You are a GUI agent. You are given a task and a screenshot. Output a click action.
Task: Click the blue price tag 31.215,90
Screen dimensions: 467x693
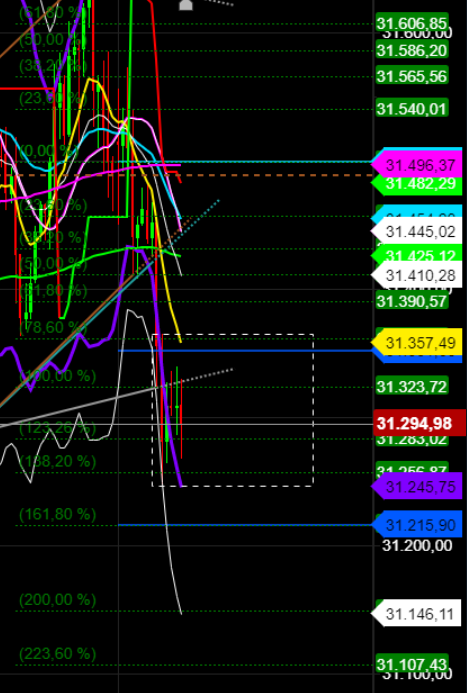[x=417, y=525]
